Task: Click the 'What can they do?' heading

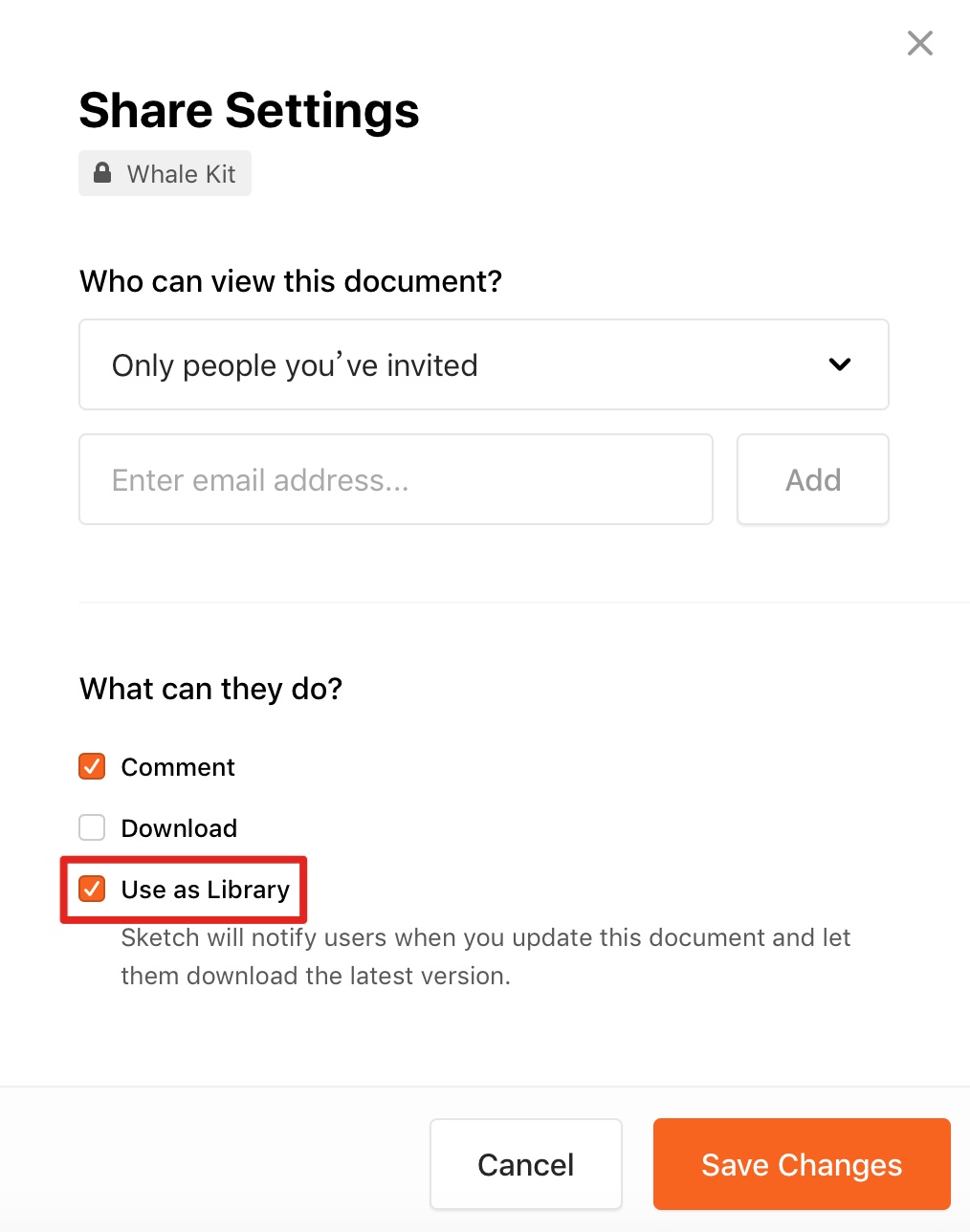Action: pyautogui.click(x=210, y=689)
